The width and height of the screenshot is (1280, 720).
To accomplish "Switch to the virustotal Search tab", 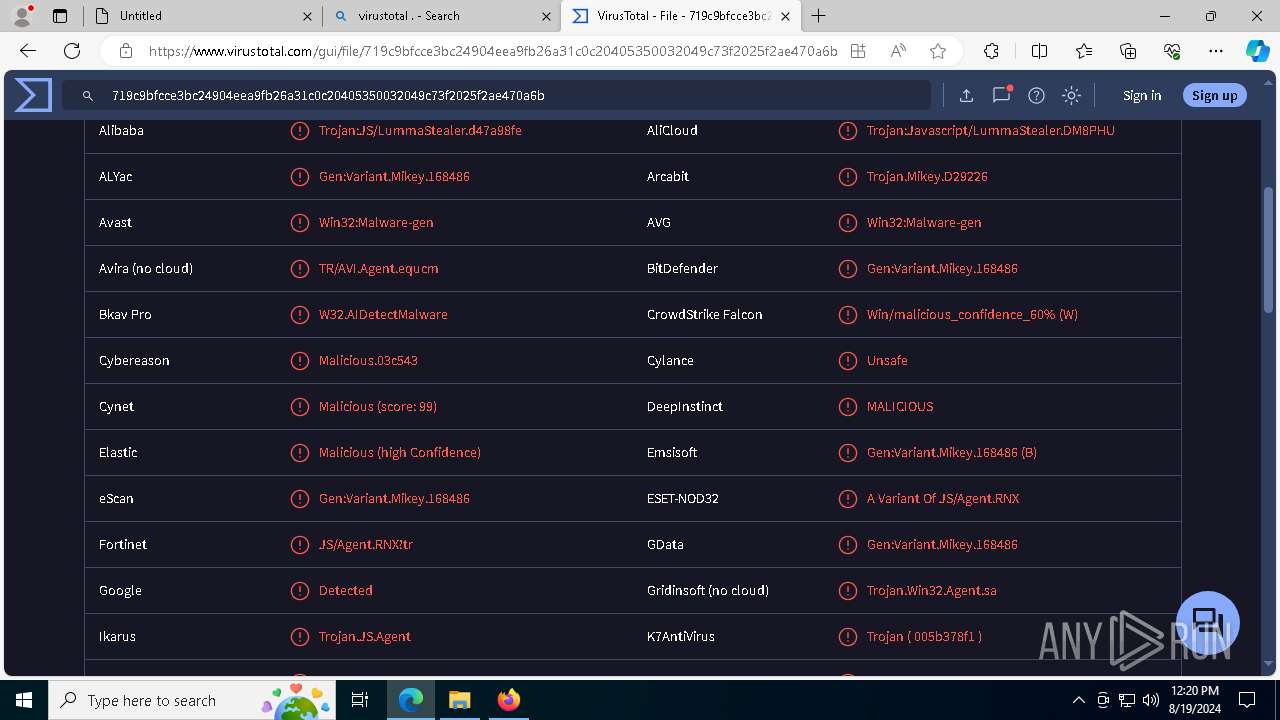I will coord(441,16).
